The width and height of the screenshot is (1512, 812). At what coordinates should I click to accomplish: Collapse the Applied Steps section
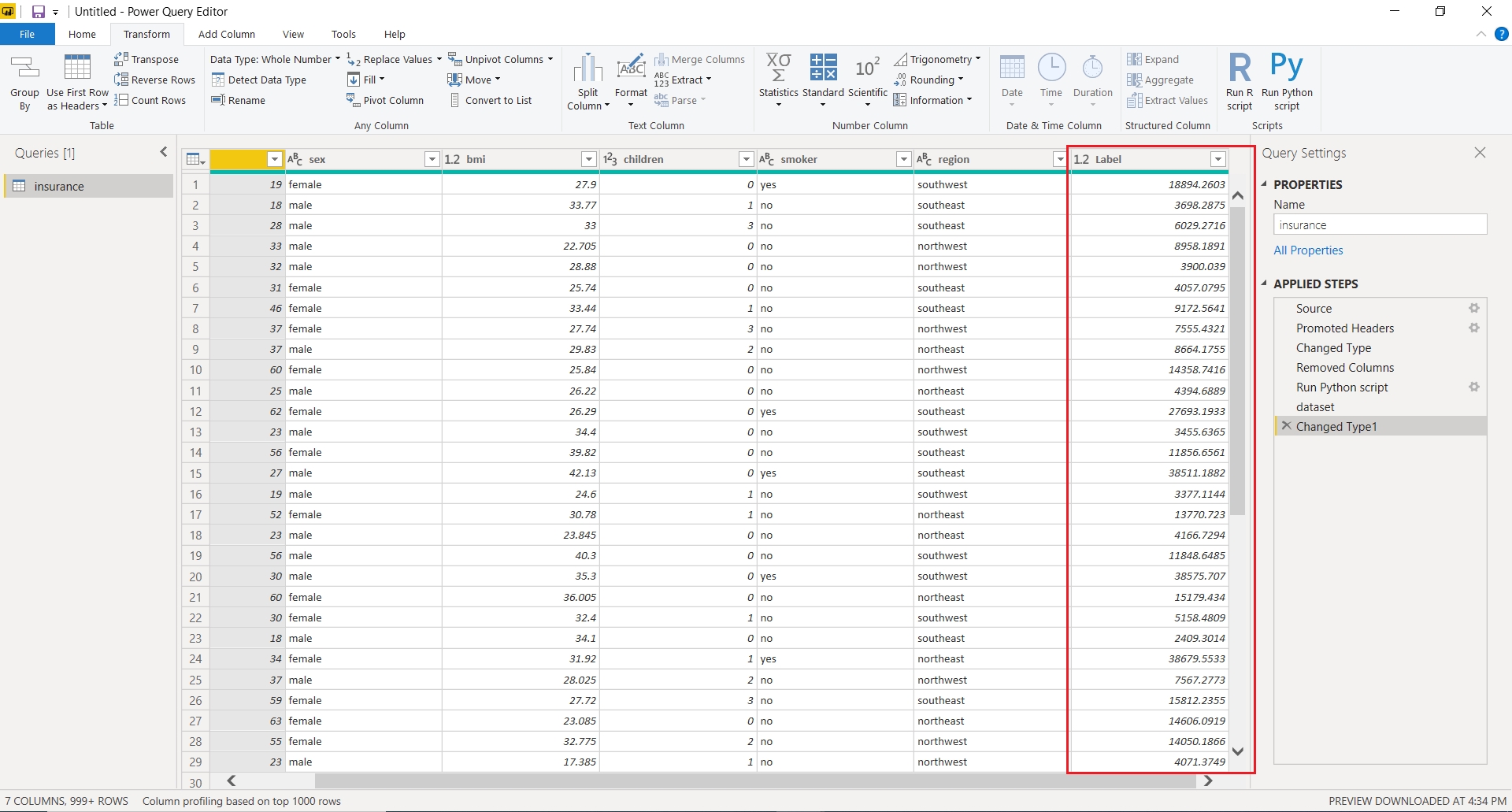[1265, 284]
